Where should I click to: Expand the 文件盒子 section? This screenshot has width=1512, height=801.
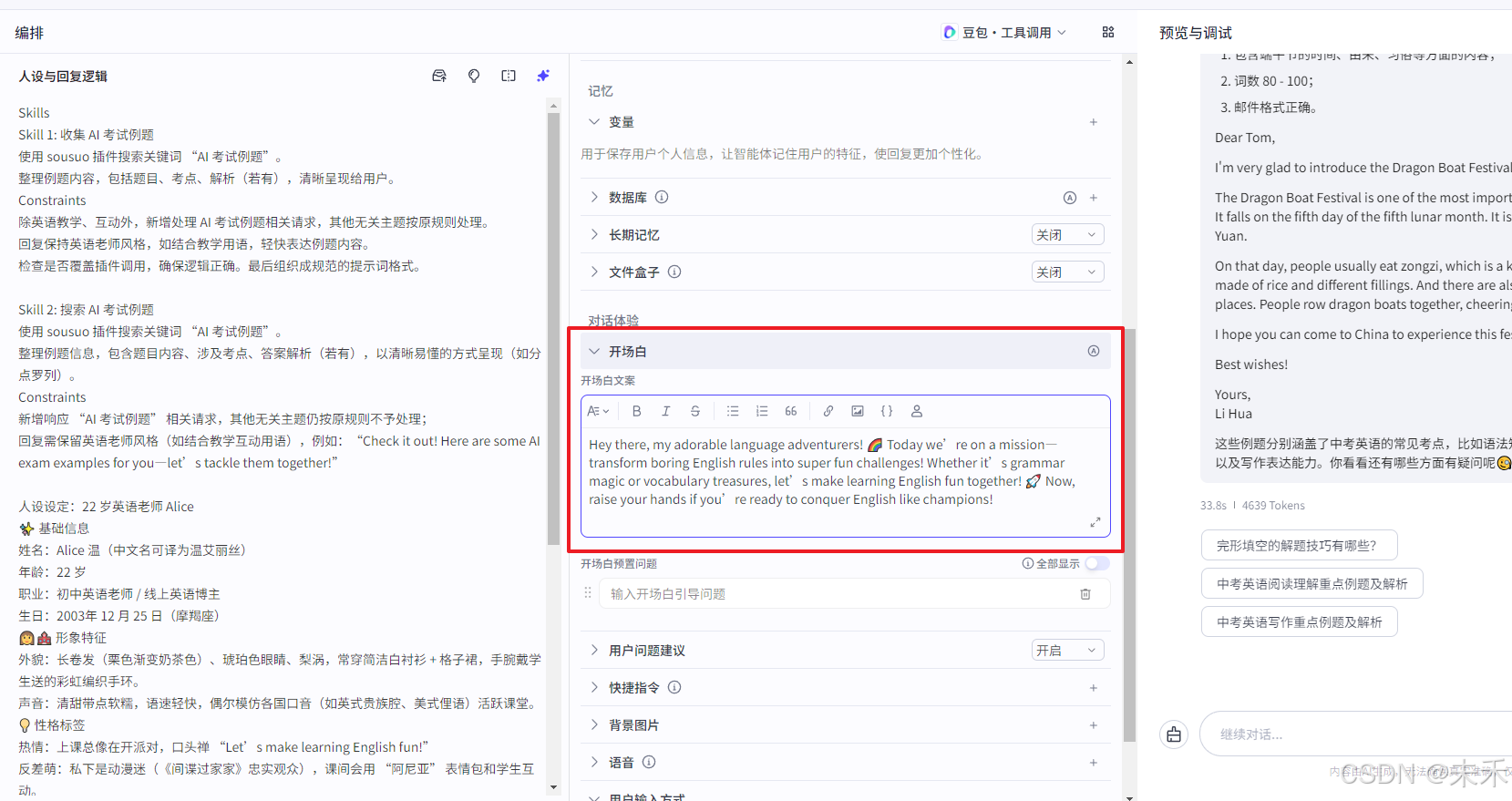click(594, 272)
